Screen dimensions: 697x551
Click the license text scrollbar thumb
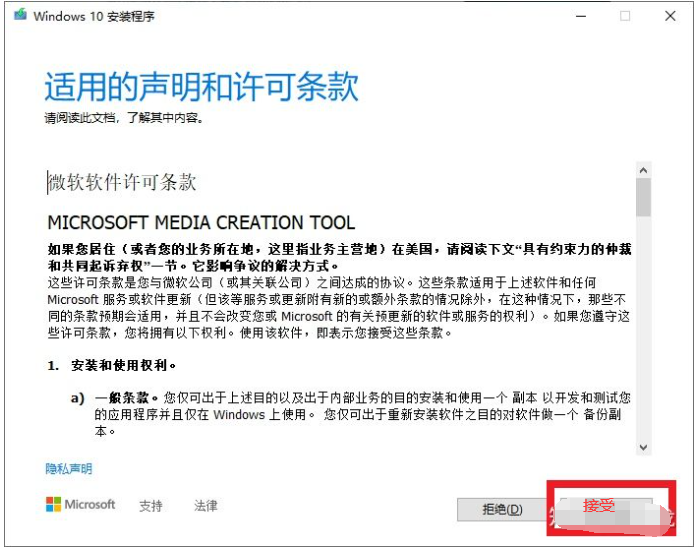coord(643,198)
